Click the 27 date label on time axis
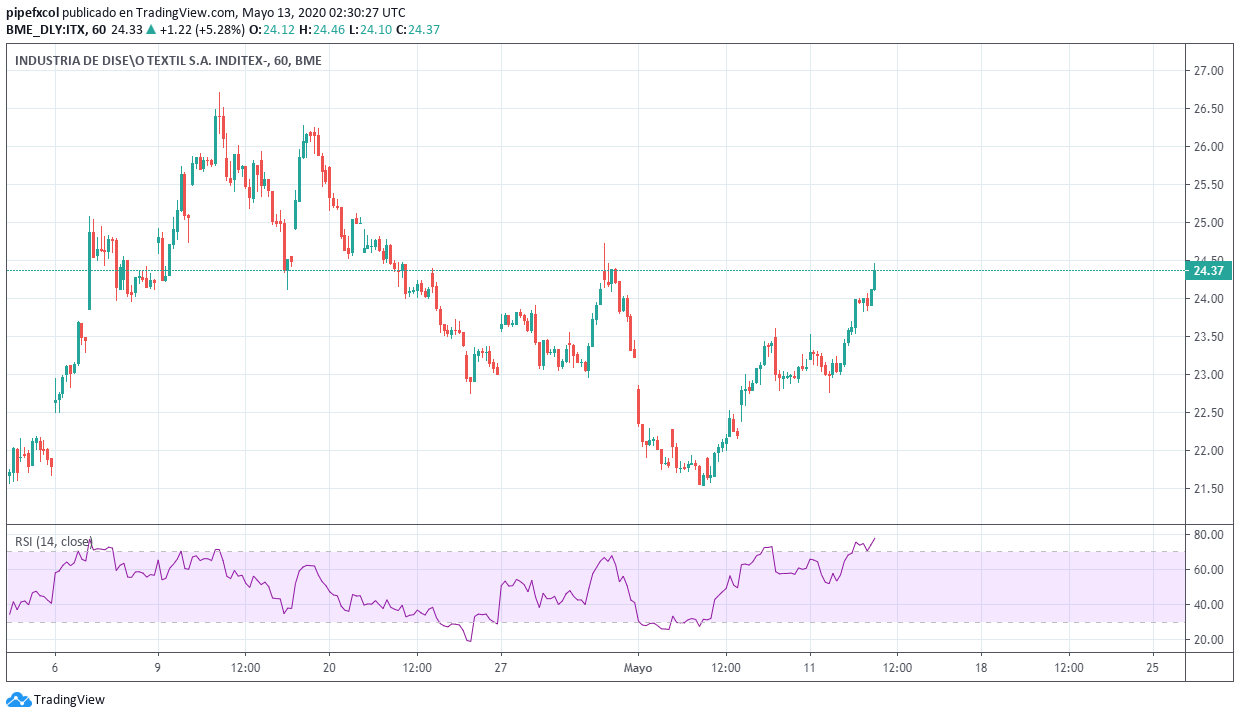1240x718 pixels. pos(502,667)
